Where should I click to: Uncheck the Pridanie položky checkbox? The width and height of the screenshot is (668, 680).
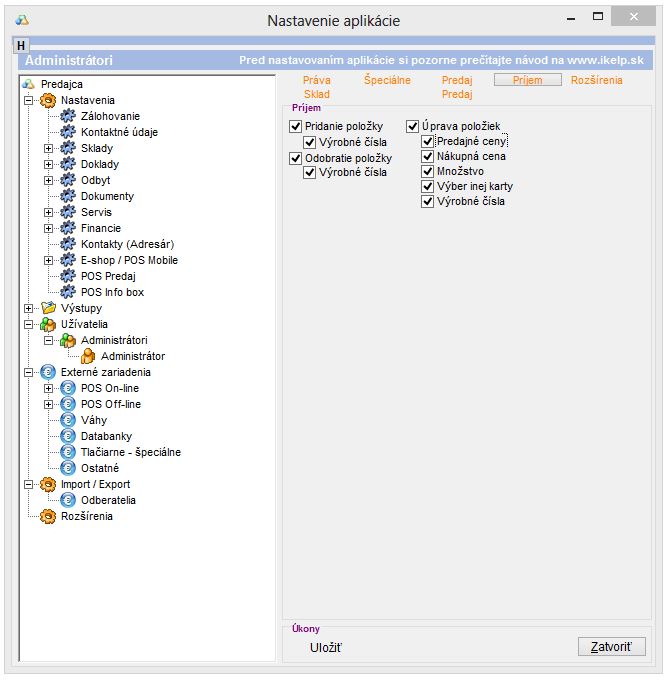click(x=295, y=126)
